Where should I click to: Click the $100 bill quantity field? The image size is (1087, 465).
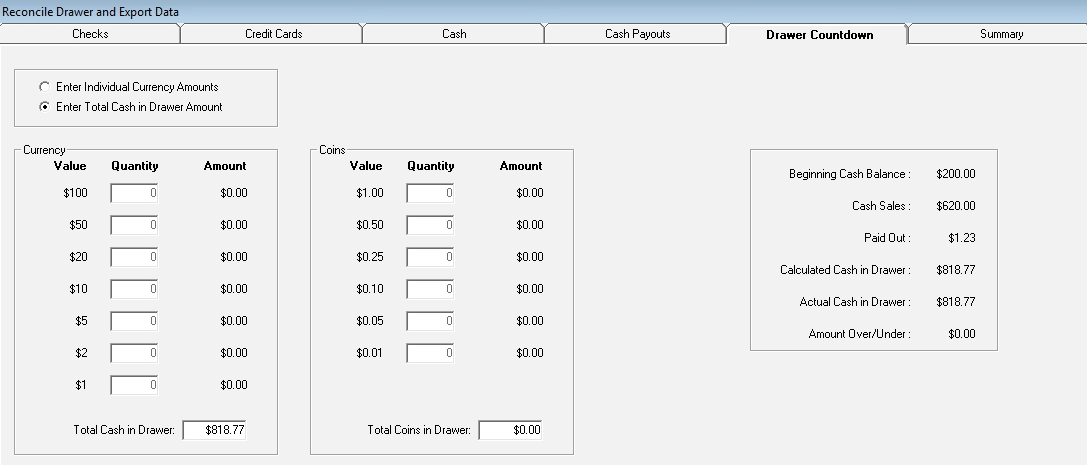(x=134, y=193)
